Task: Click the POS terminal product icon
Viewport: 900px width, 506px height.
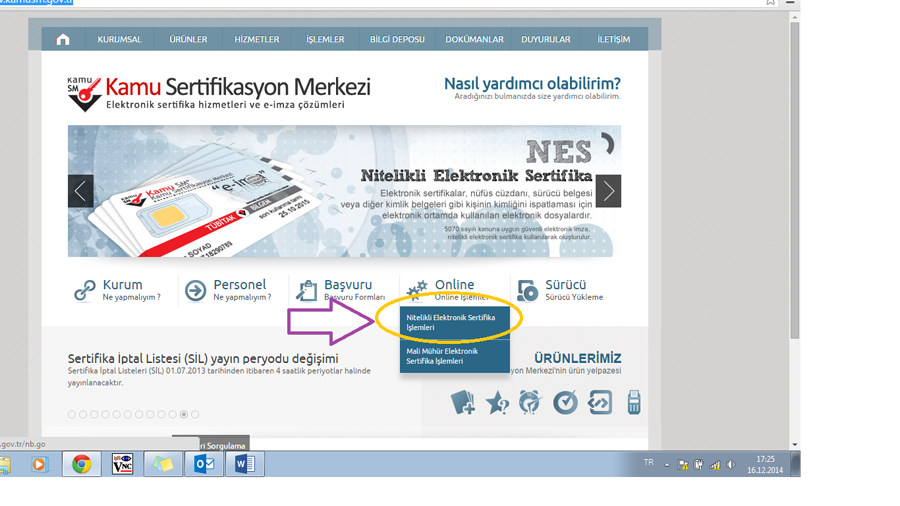Action: click(x=634, y=402)
